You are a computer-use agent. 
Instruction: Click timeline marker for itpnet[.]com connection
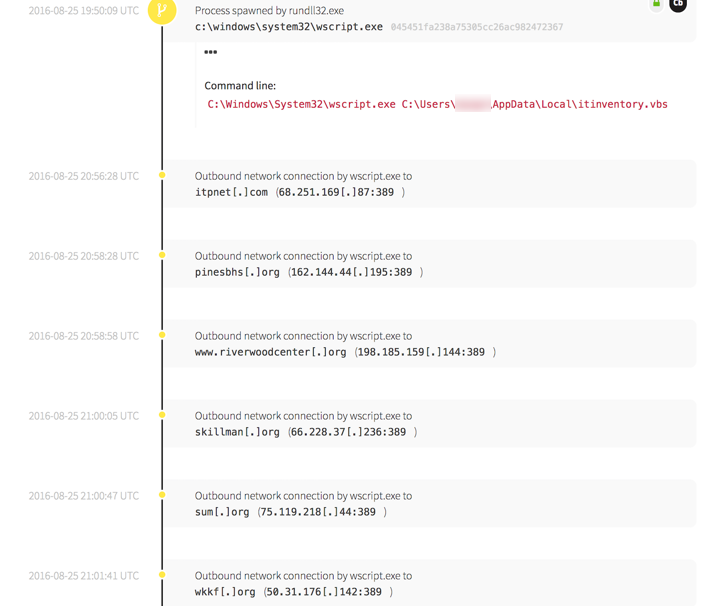pos(162,175)
